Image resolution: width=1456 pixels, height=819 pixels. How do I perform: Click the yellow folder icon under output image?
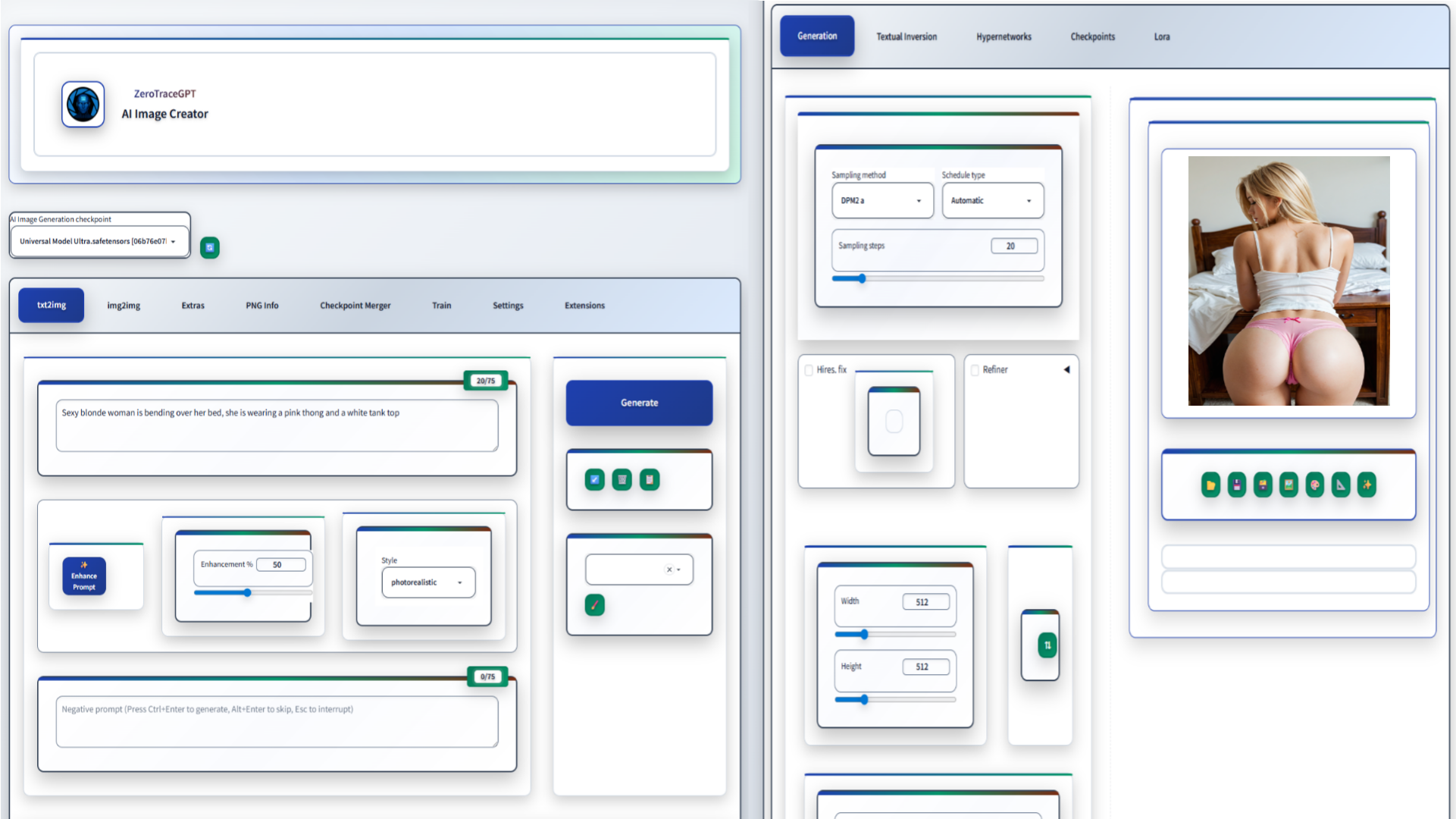coord(1210,485)
